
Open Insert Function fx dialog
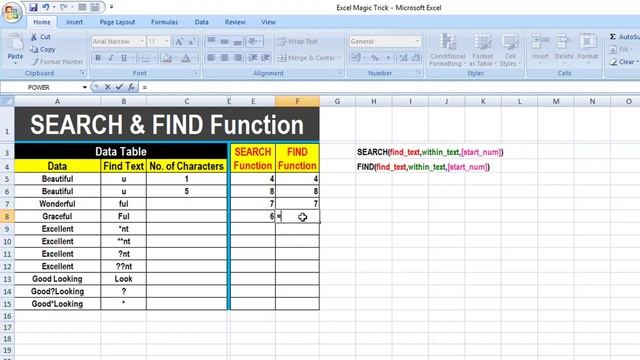click(131, 87)
